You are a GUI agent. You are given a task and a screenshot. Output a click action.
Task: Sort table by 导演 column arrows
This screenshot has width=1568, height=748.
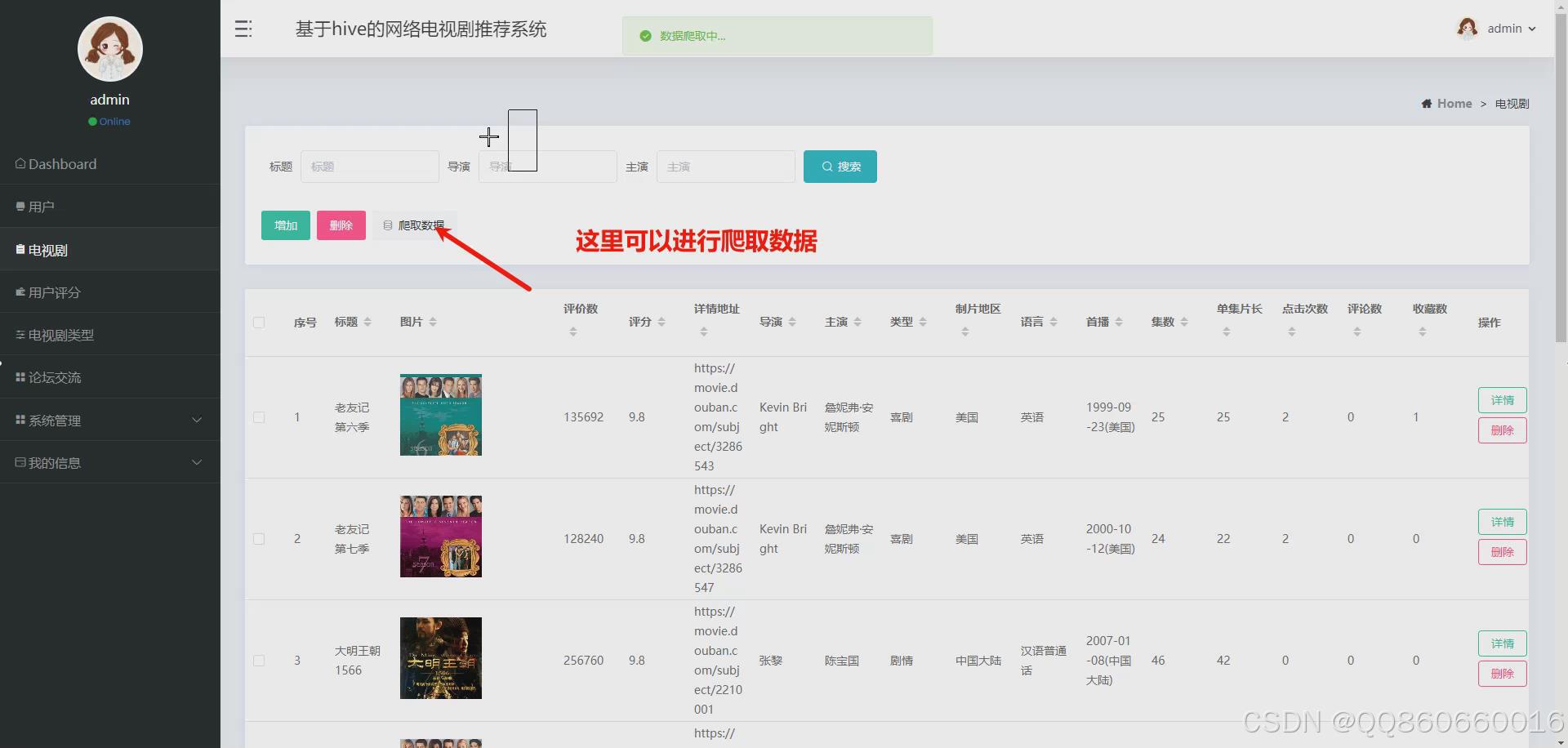coord(792,322)
